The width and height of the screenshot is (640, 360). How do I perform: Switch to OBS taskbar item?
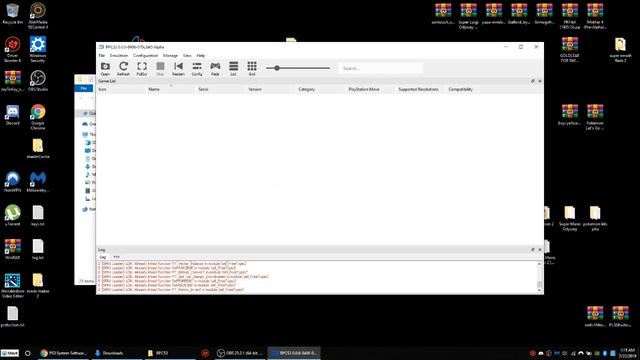[240, 353]
